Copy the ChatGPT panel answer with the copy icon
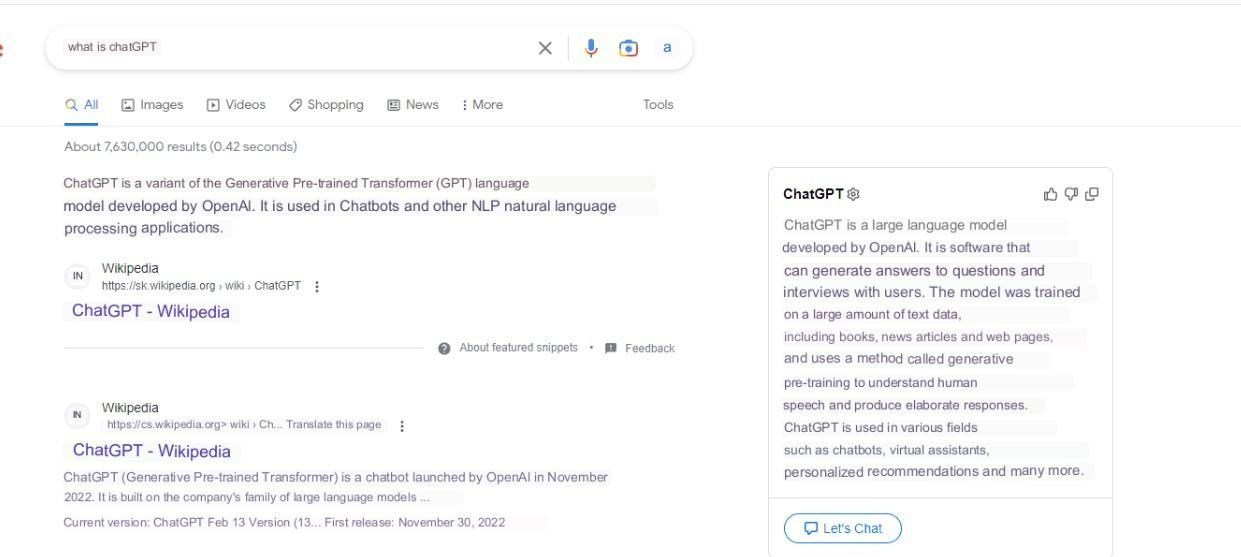 (1092, 194)
